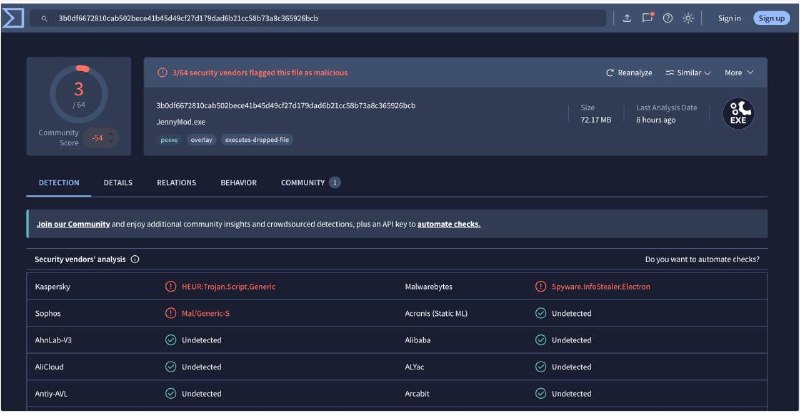This screenshot has height=412, width=800.
Task: Click the JennyMod.exe file name
Action: 181,122
